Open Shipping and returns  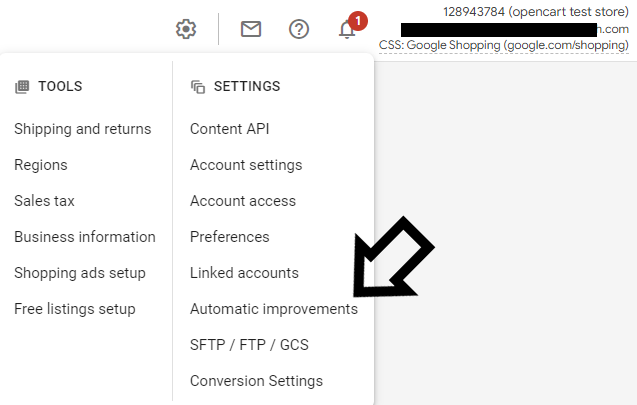(82, 129)
